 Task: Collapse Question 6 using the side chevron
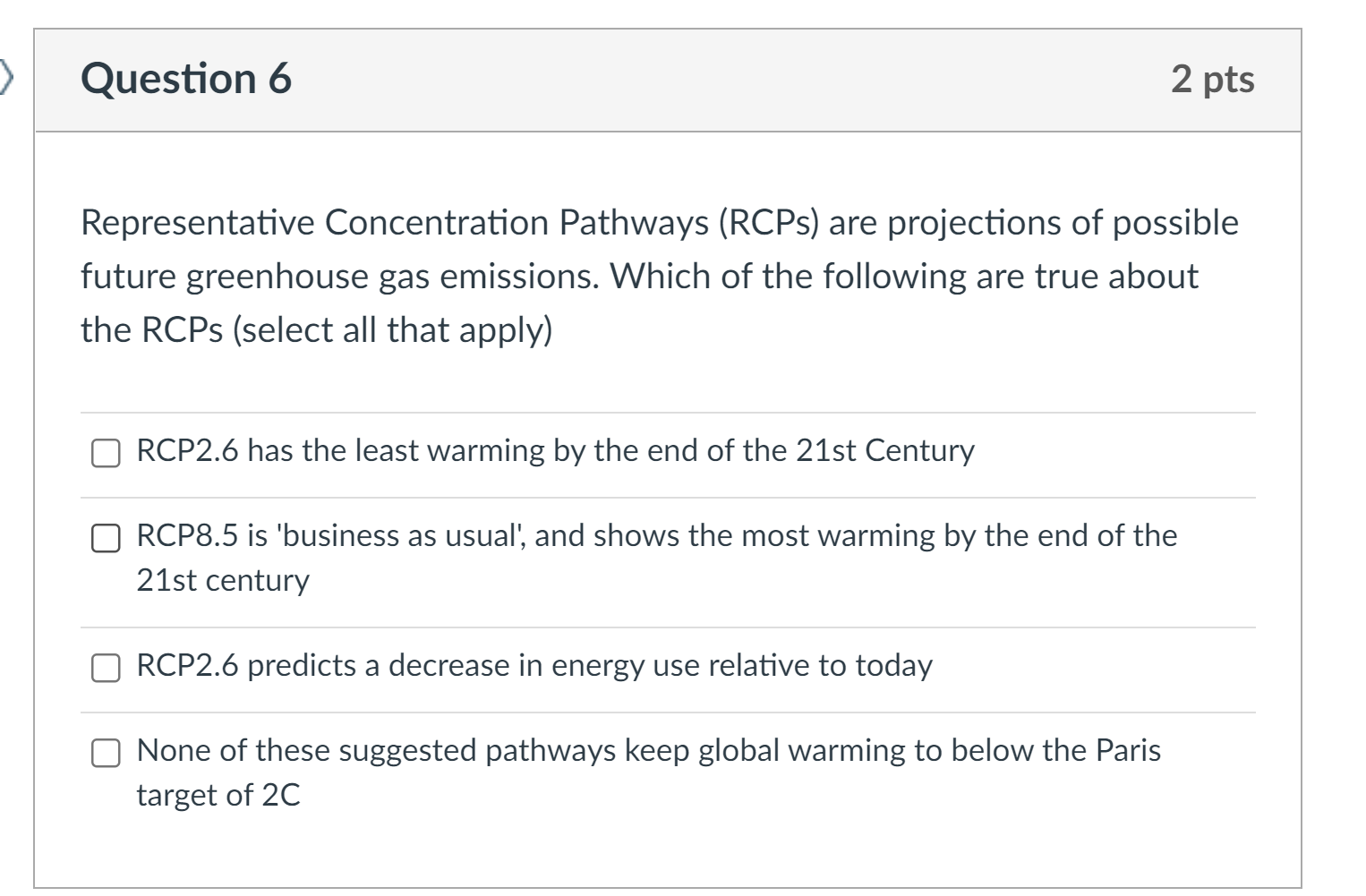coord(7,79)
